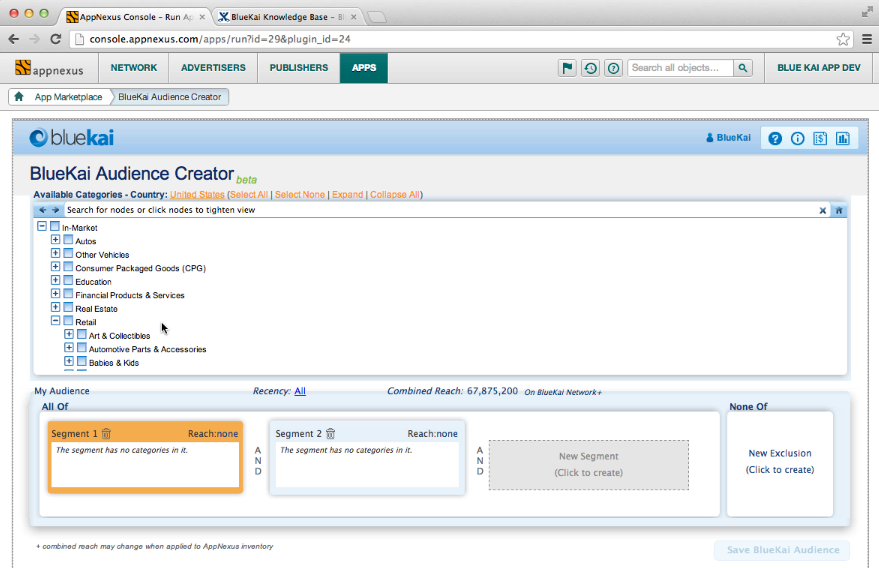
Task: Click the bluekai logo
Action: (72, 137)
